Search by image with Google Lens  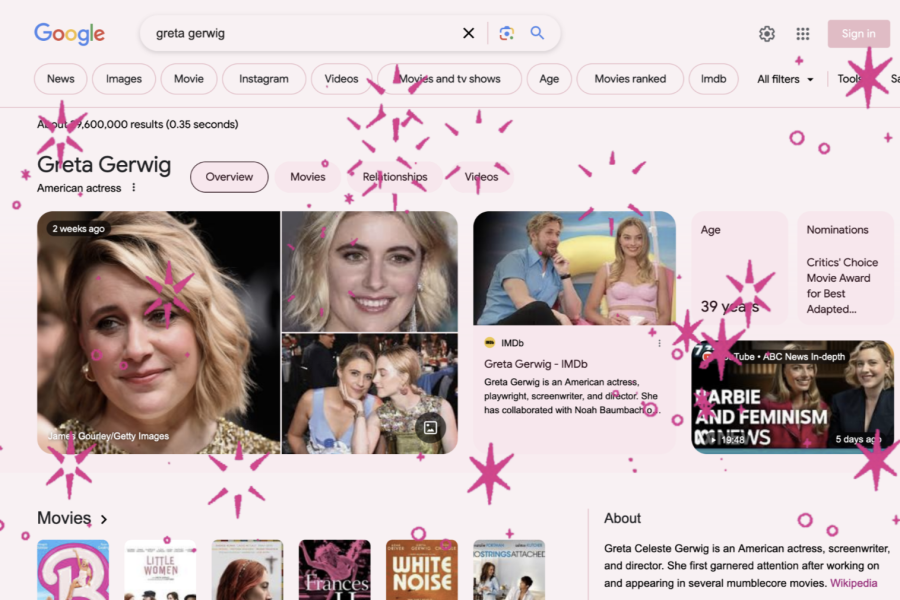(507, 33)
